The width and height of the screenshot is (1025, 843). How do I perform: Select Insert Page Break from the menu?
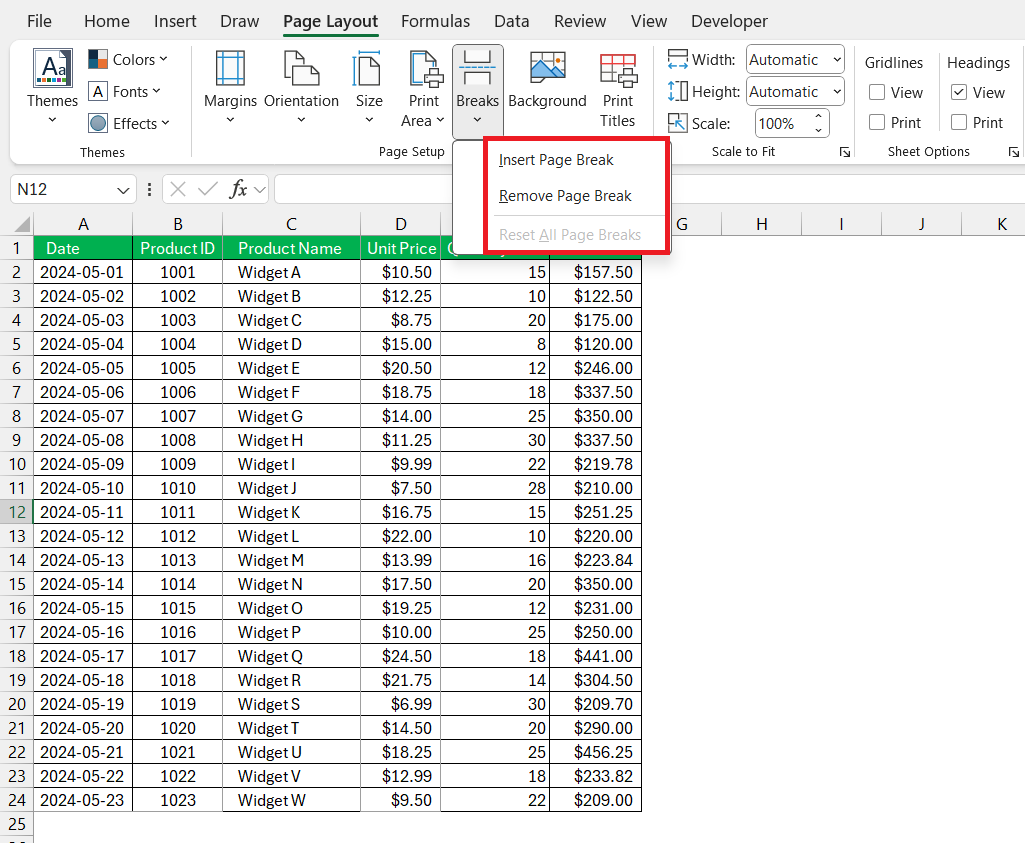click(x=558, y=160)
